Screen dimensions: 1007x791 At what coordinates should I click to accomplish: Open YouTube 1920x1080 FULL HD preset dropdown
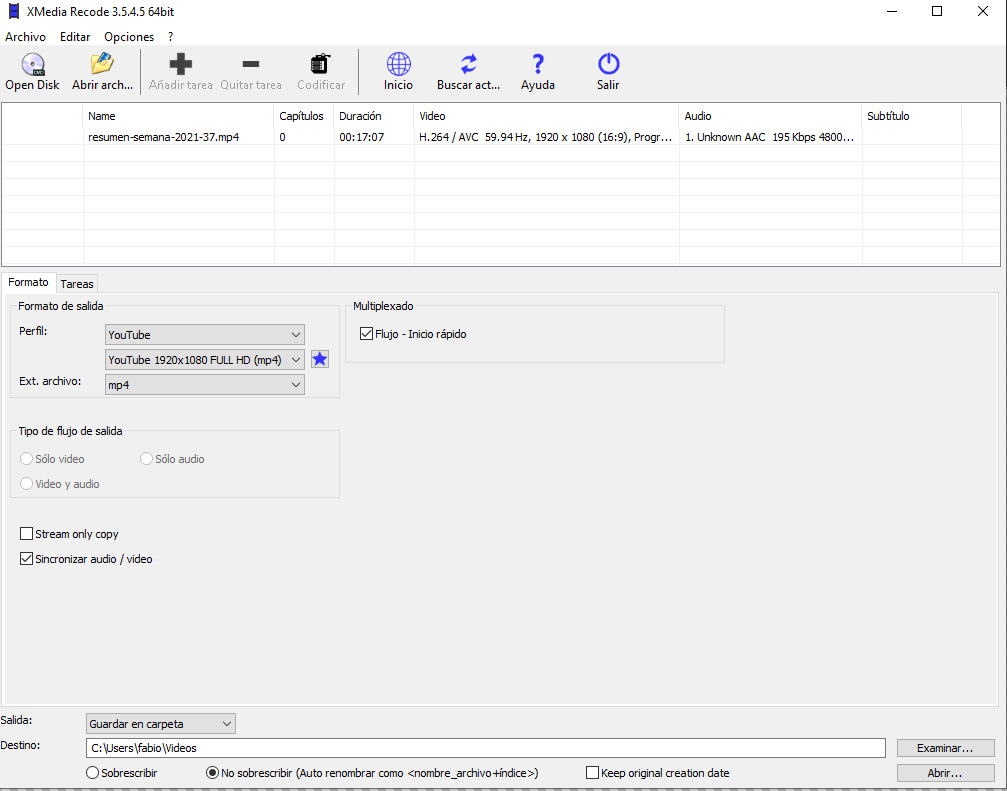[204, 360]
